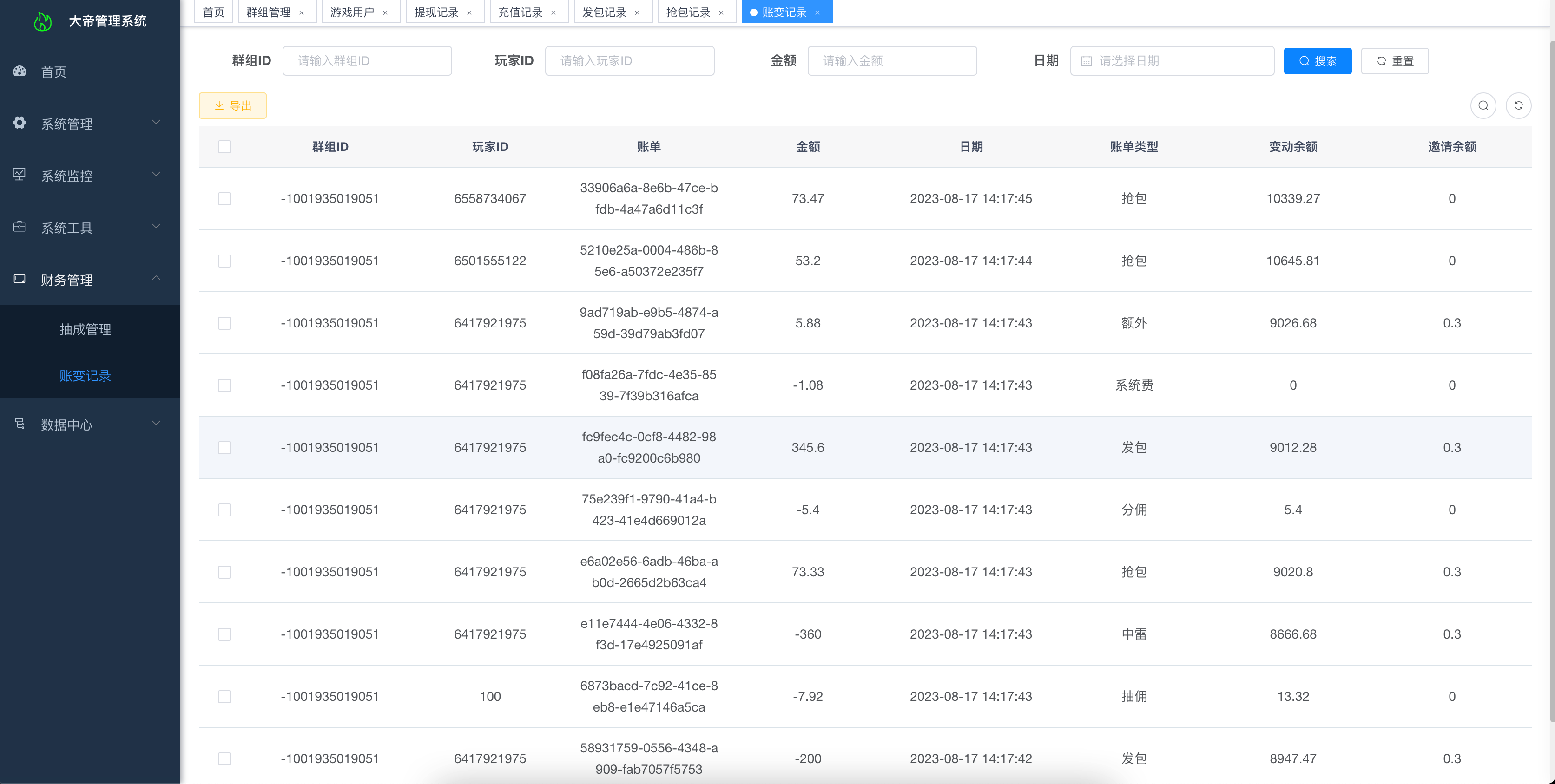Expand the 数据中心 menu chevron
Viewport: 1555px width, 784px height.
pos(156,423)
